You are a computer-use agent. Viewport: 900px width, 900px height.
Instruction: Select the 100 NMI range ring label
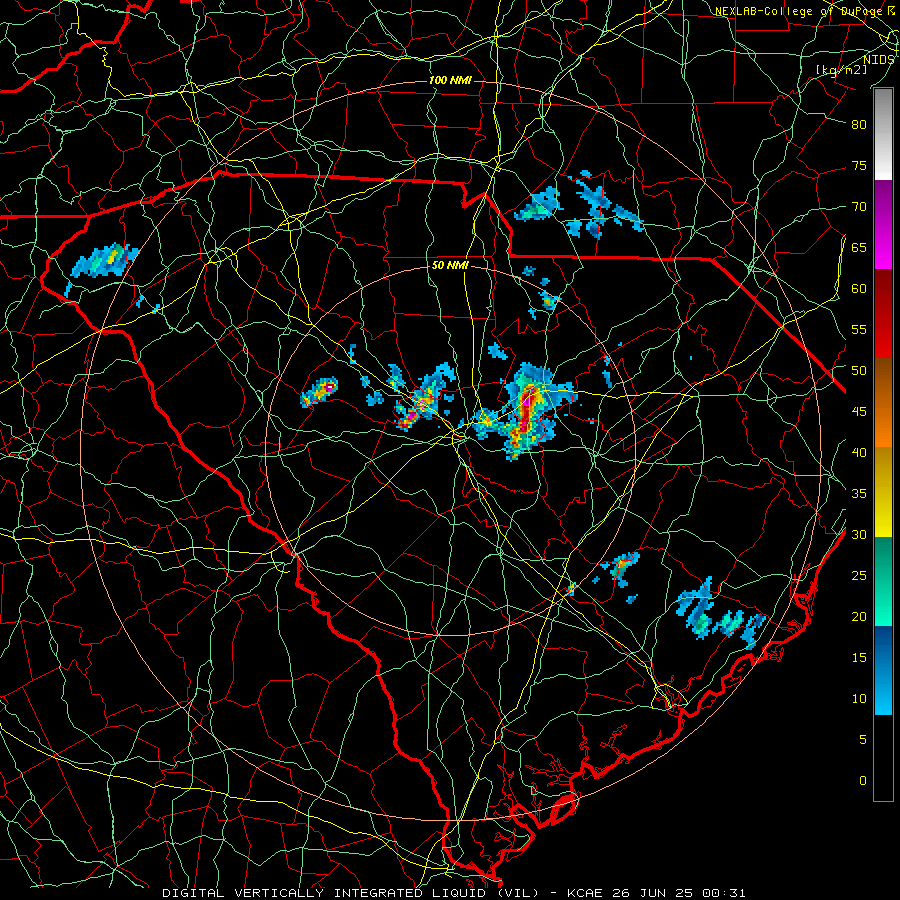450,80
